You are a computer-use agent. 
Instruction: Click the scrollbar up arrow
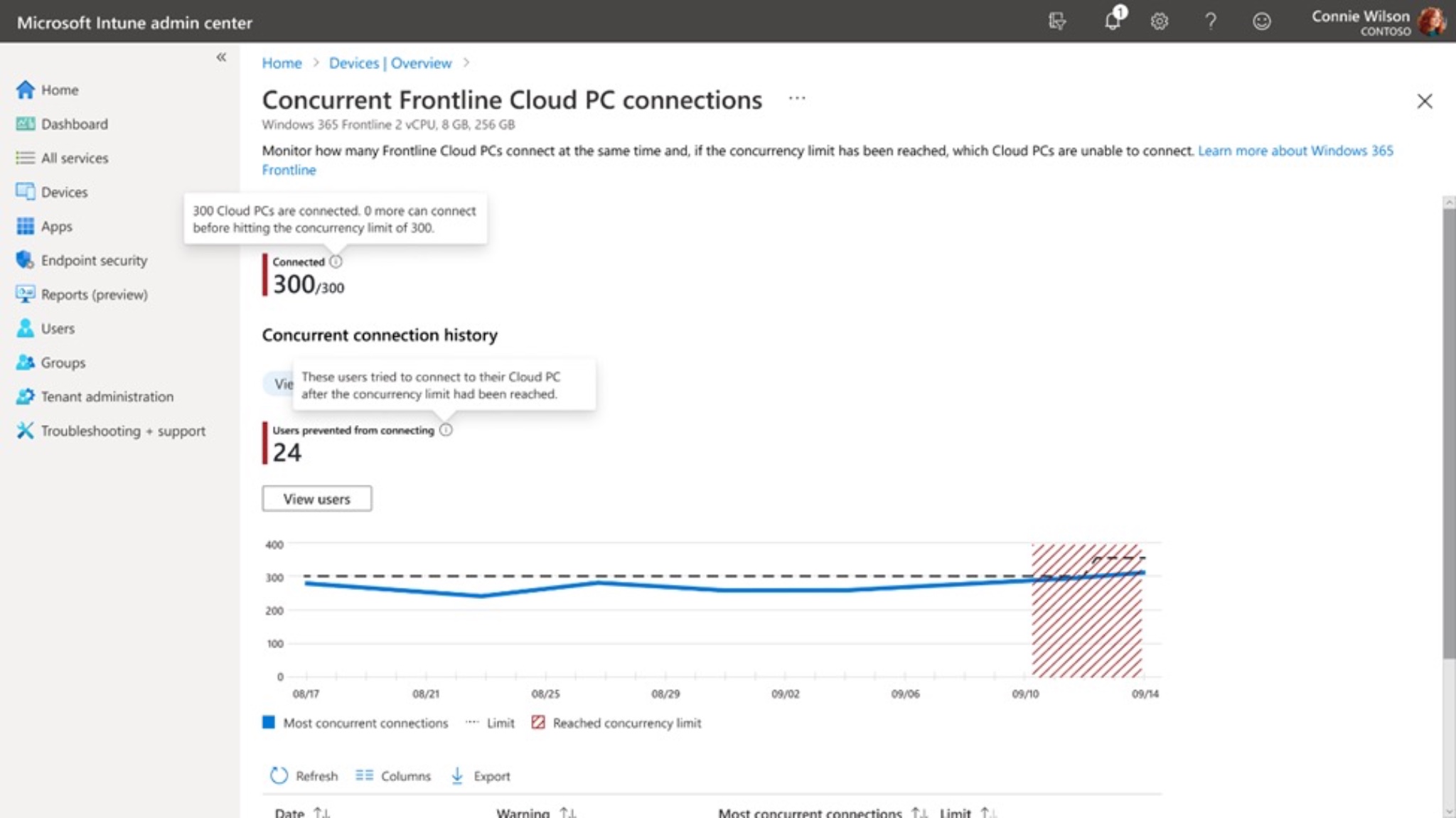tap(1449, 203)
